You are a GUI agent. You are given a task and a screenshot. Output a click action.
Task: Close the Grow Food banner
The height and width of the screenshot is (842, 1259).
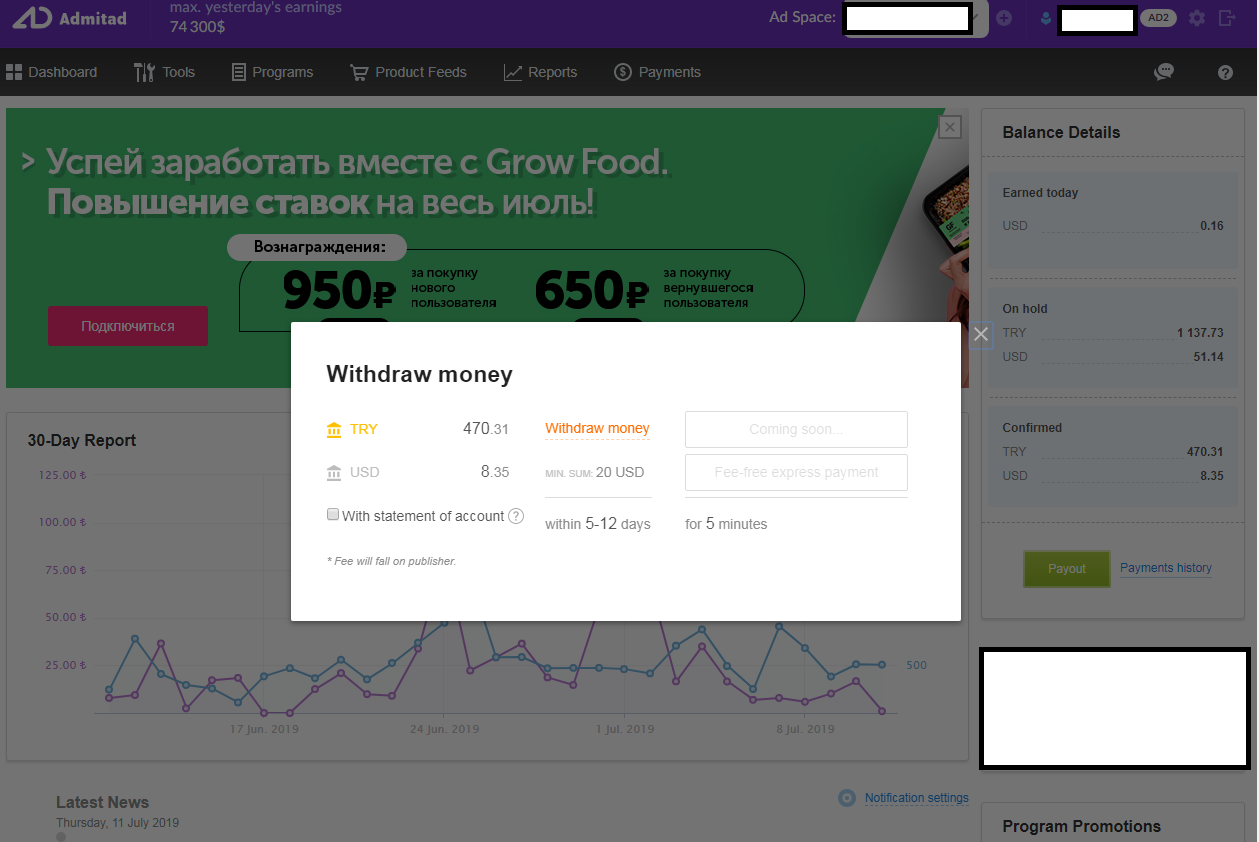click(950, 127)
